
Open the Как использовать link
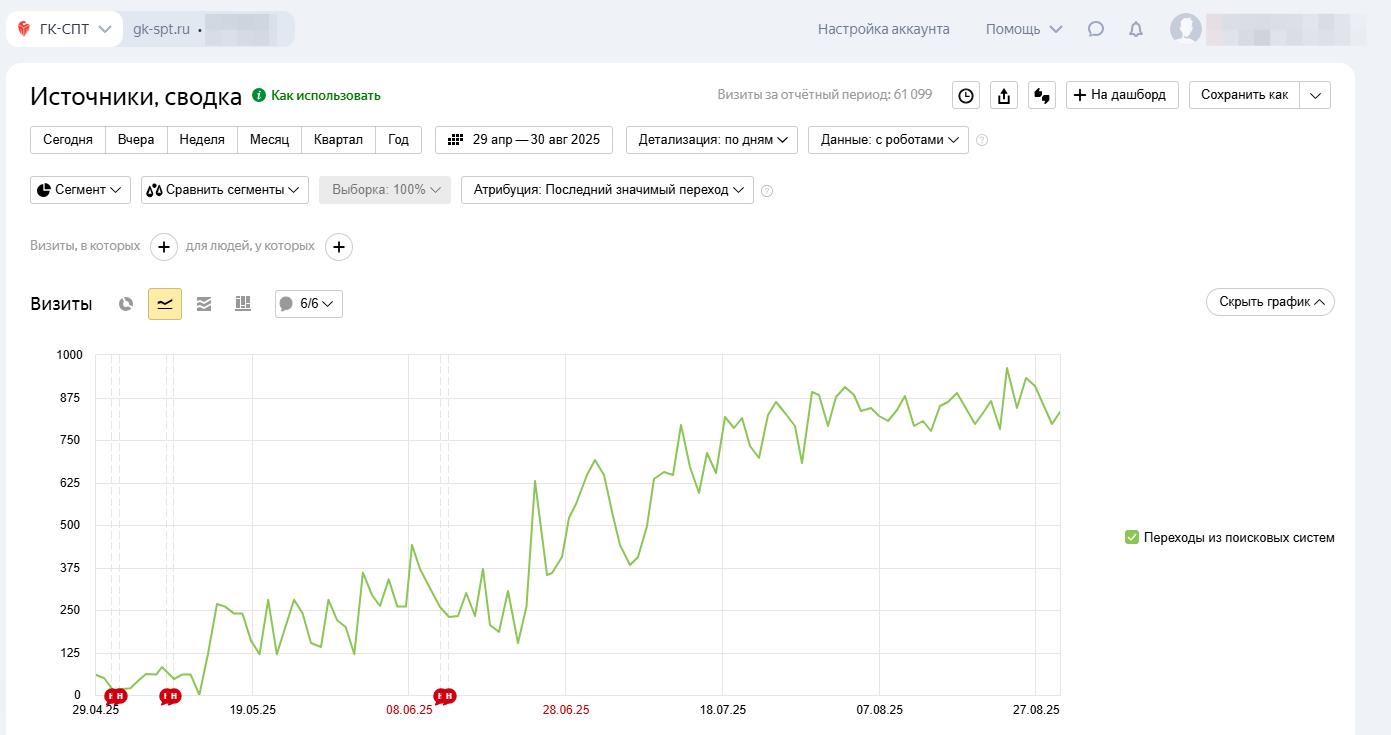325,96
